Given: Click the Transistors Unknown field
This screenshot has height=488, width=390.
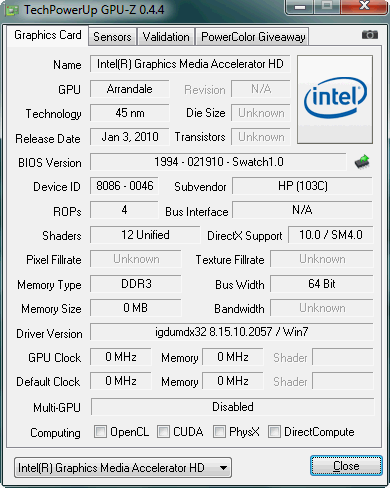Looking at the screenshot, I should click(x=261, y=137).
